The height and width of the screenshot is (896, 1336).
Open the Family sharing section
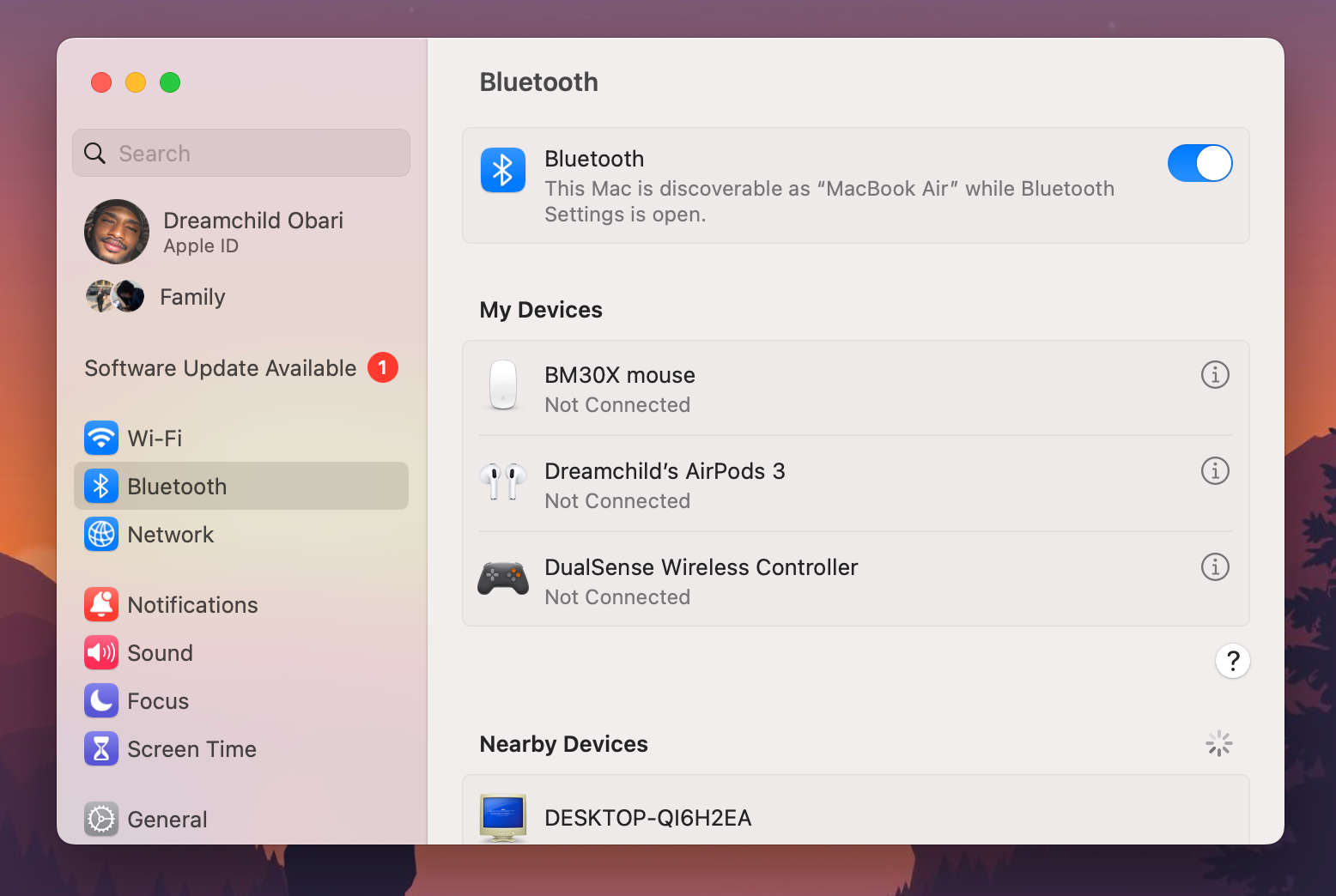tap(192, 297)
